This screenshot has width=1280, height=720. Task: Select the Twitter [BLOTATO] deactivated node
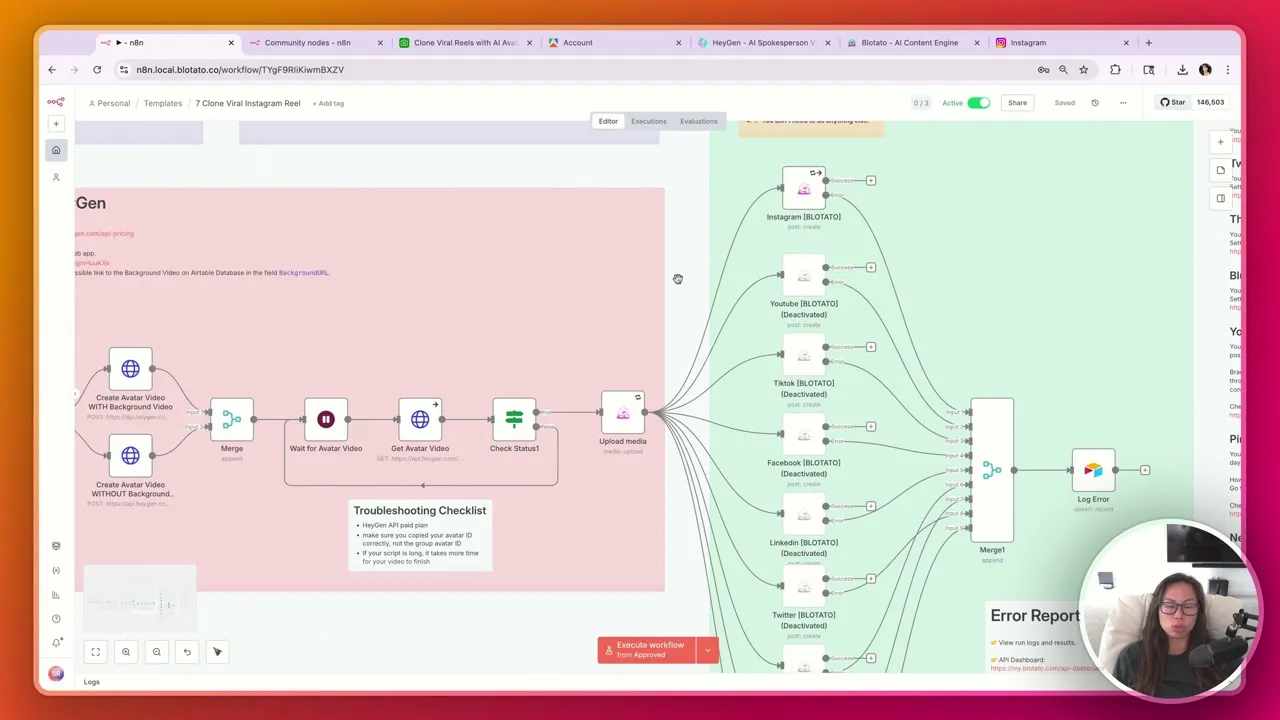tap(804, 587)
